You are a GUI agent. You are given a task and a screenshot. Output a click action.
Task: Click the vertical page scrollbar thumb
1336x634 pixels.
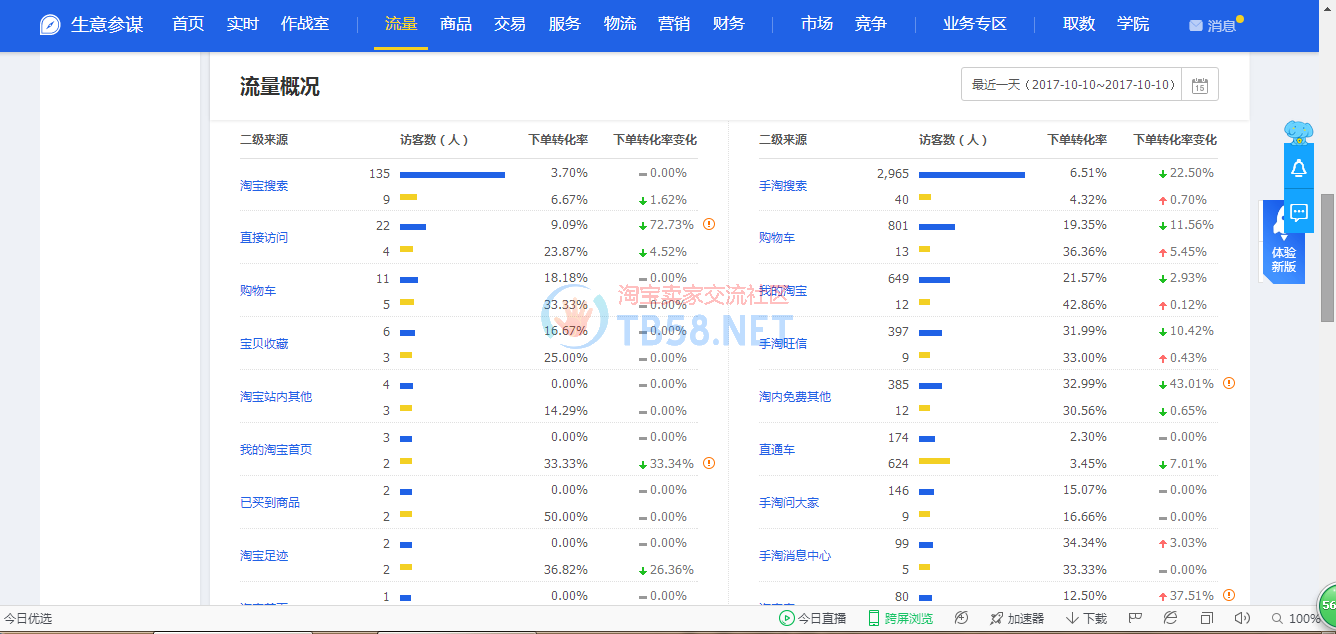(x=1327, y=257)
